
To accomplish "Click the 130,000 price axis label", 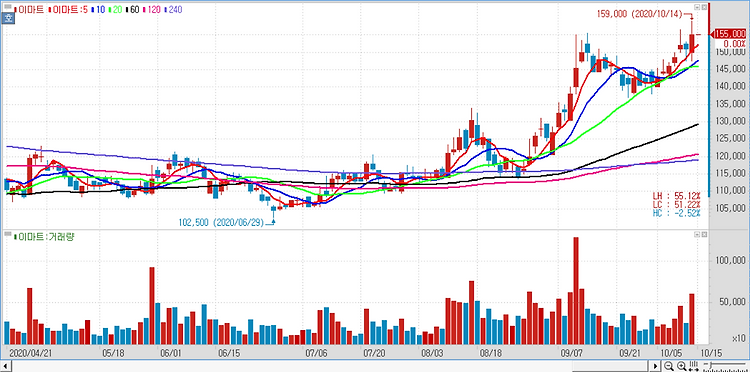I will (731, 121).
